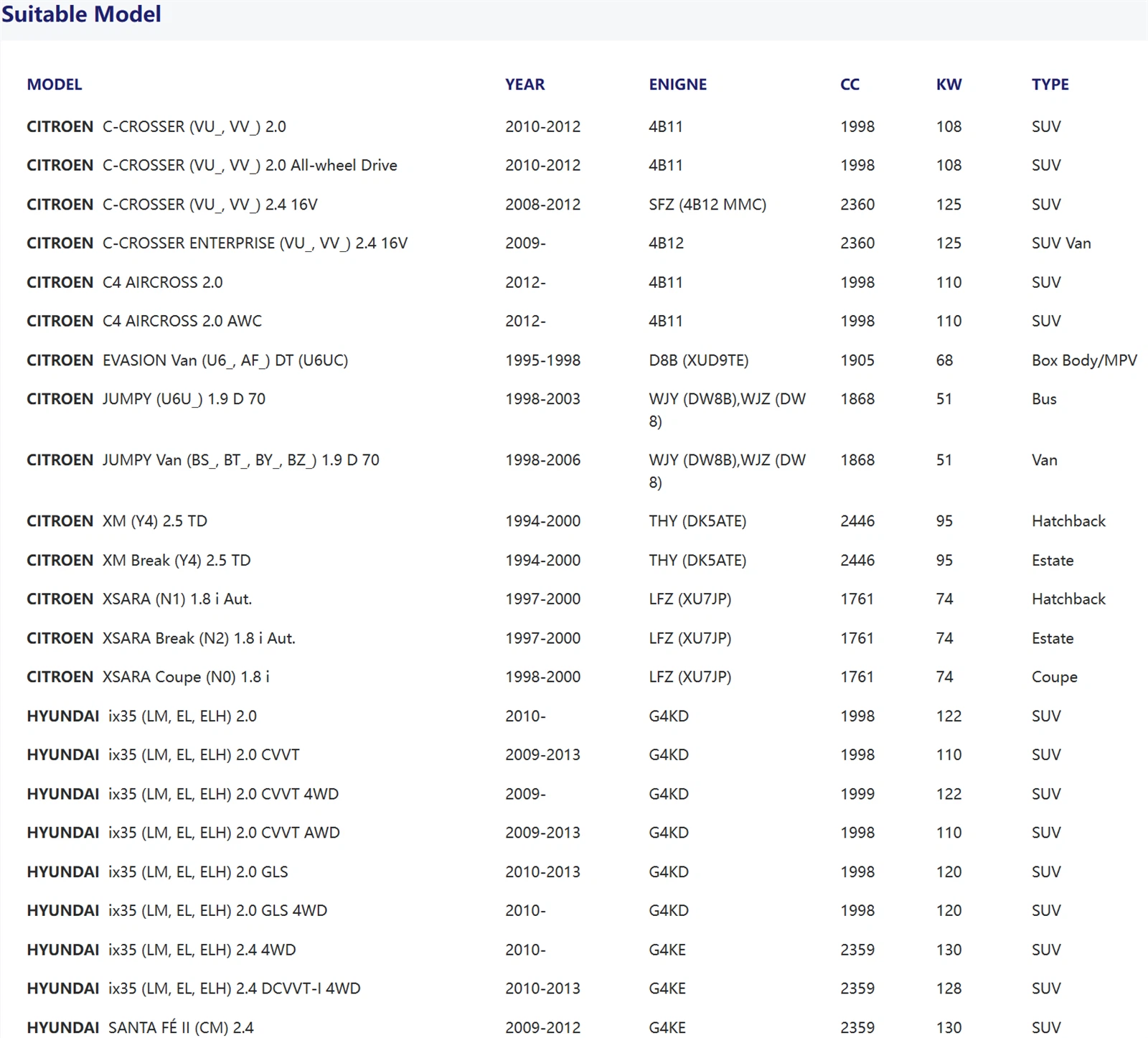The image size is (1148, 1038).
Task: Click engine 'LFZ (XU7JP)' in XSARA Coupe row
Action: 690,677
